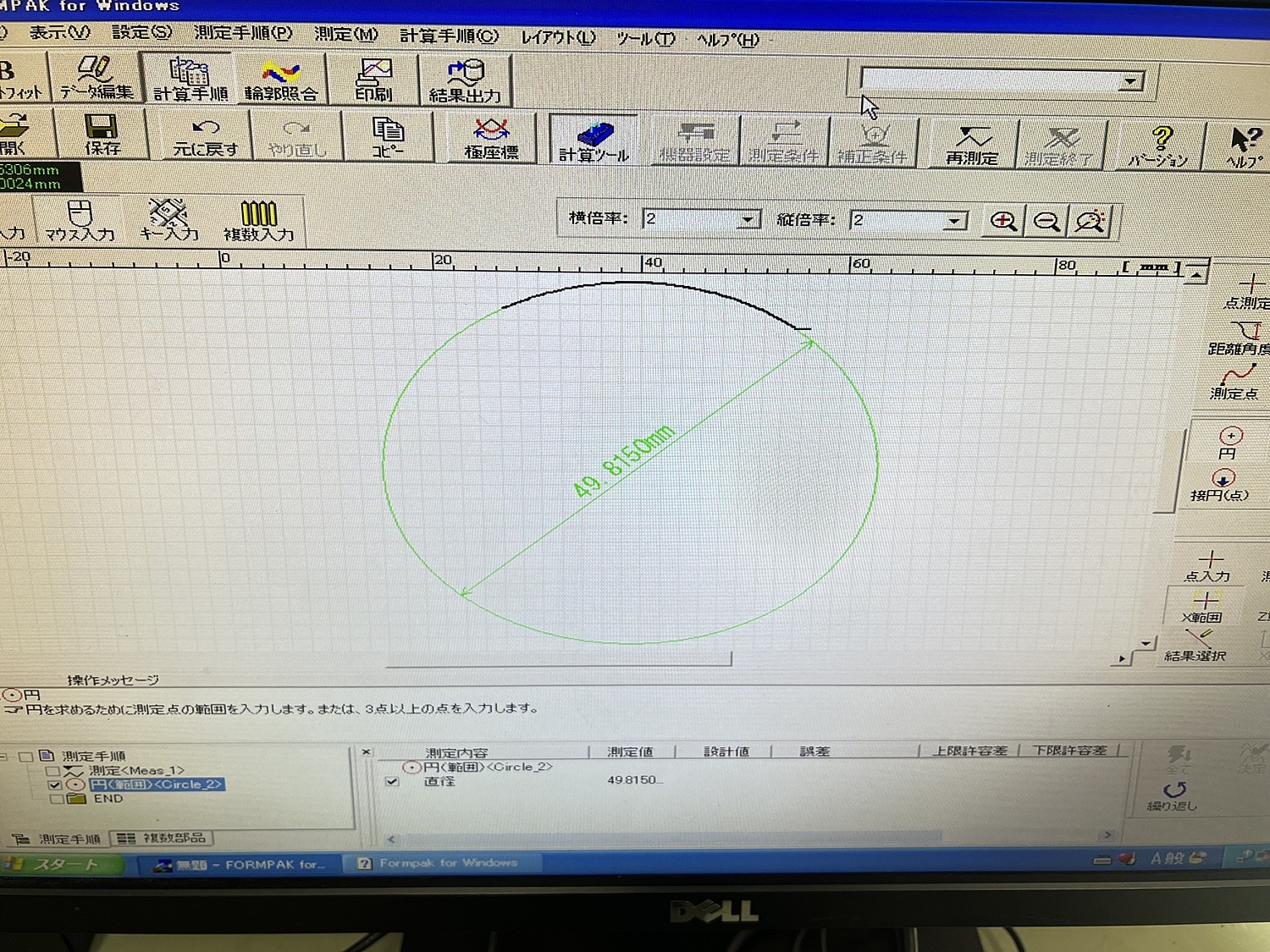
Task: Switch to the 複数部品 tab
Action: point(163,838)
